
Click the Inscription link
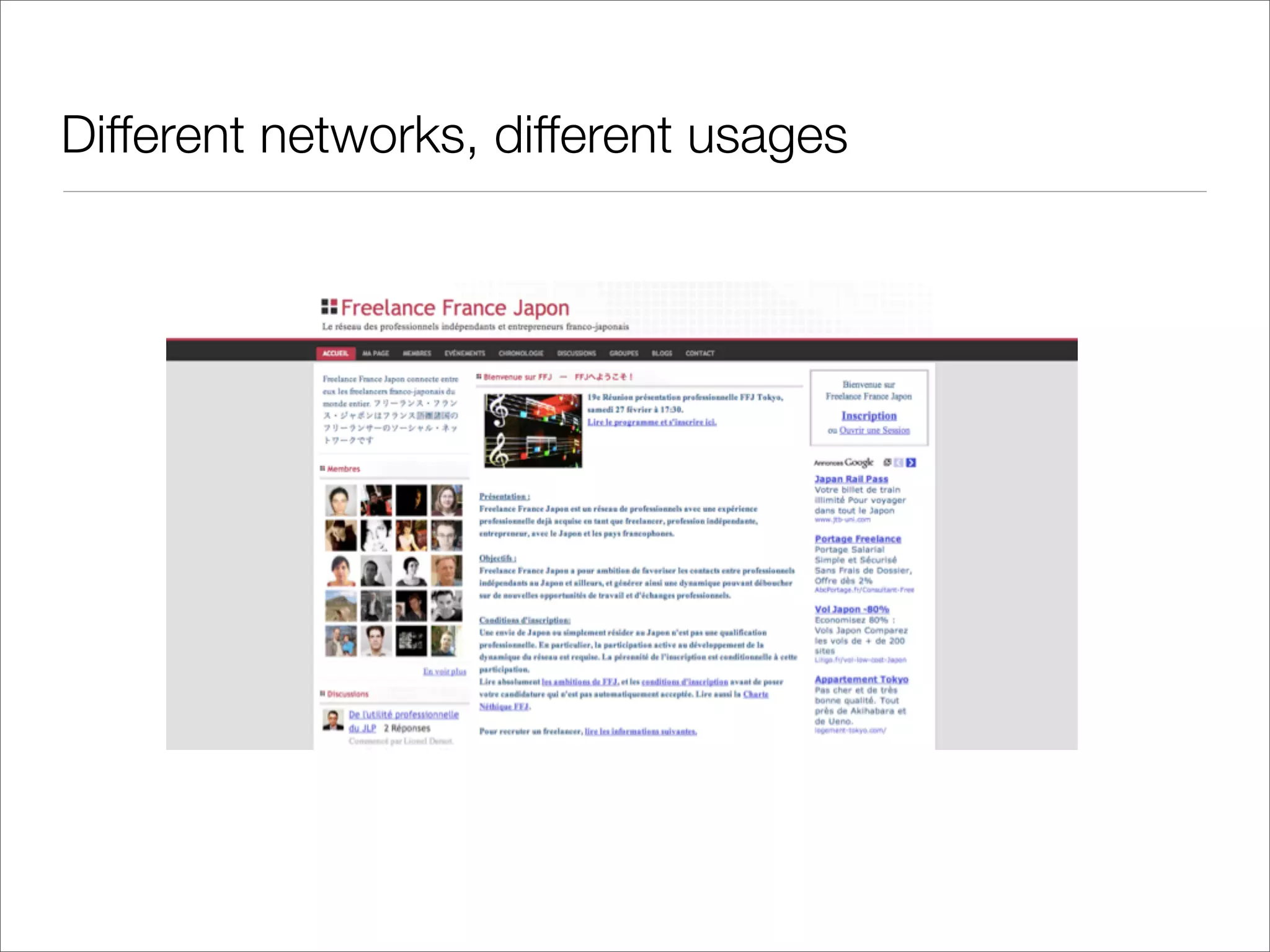pos(869,416)
